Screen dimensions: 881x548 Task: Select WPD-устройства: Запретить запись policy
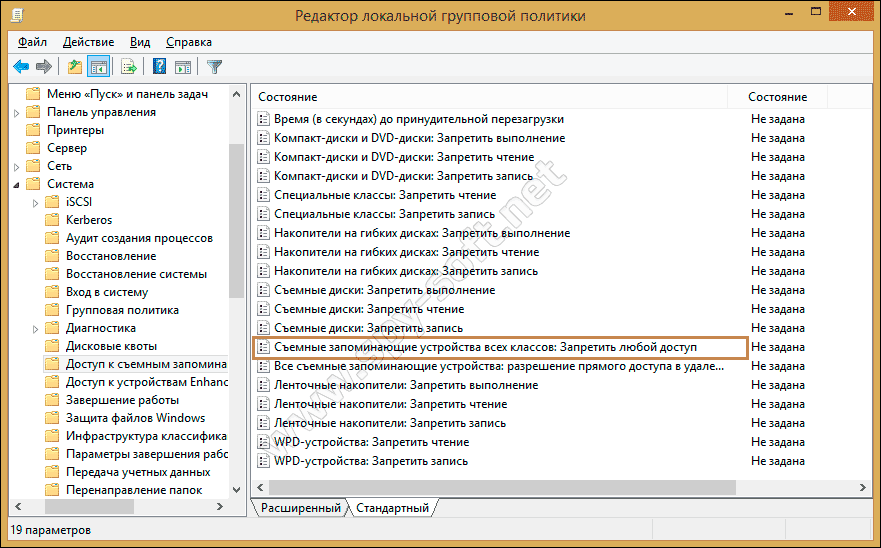tap(370, 461)
